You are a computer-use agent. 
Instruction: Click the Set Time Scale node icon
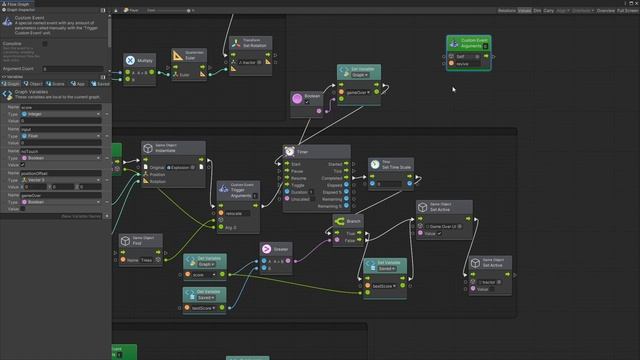375,164
